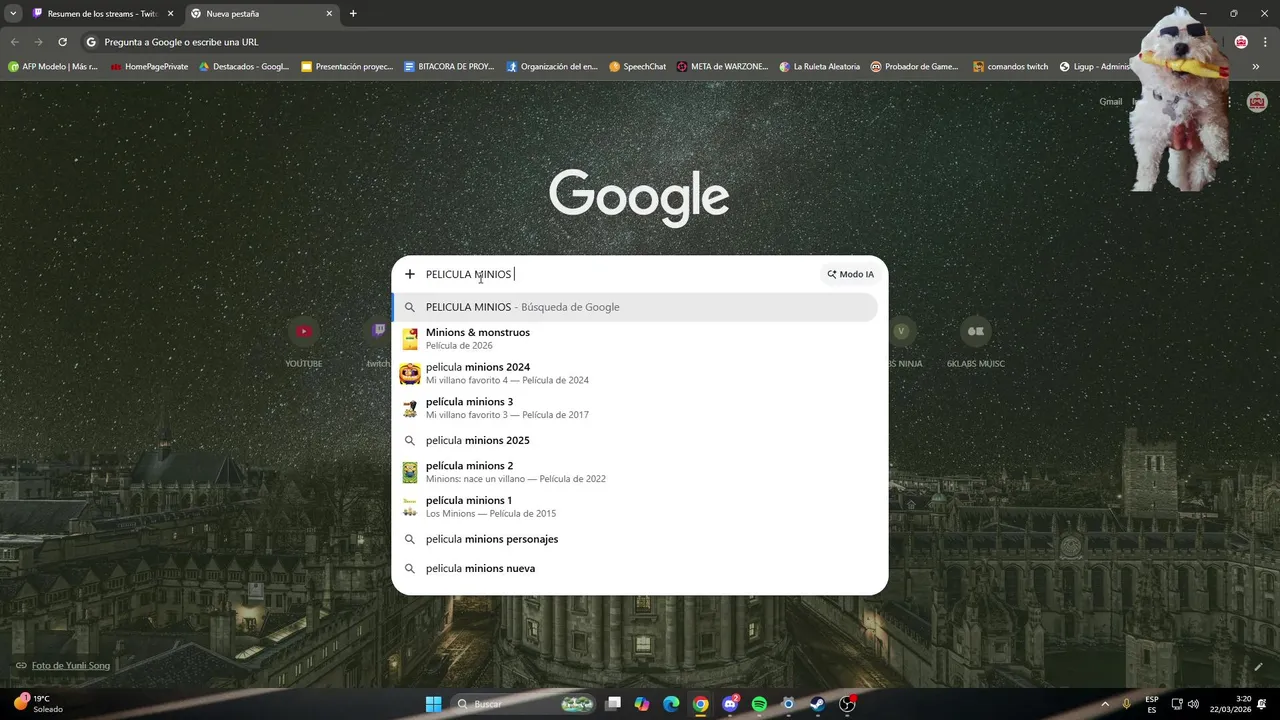Viewport: 1280px width, 720px height.
Task: Switch keyboard language ESP ES
Action: tap(1152, 704)
